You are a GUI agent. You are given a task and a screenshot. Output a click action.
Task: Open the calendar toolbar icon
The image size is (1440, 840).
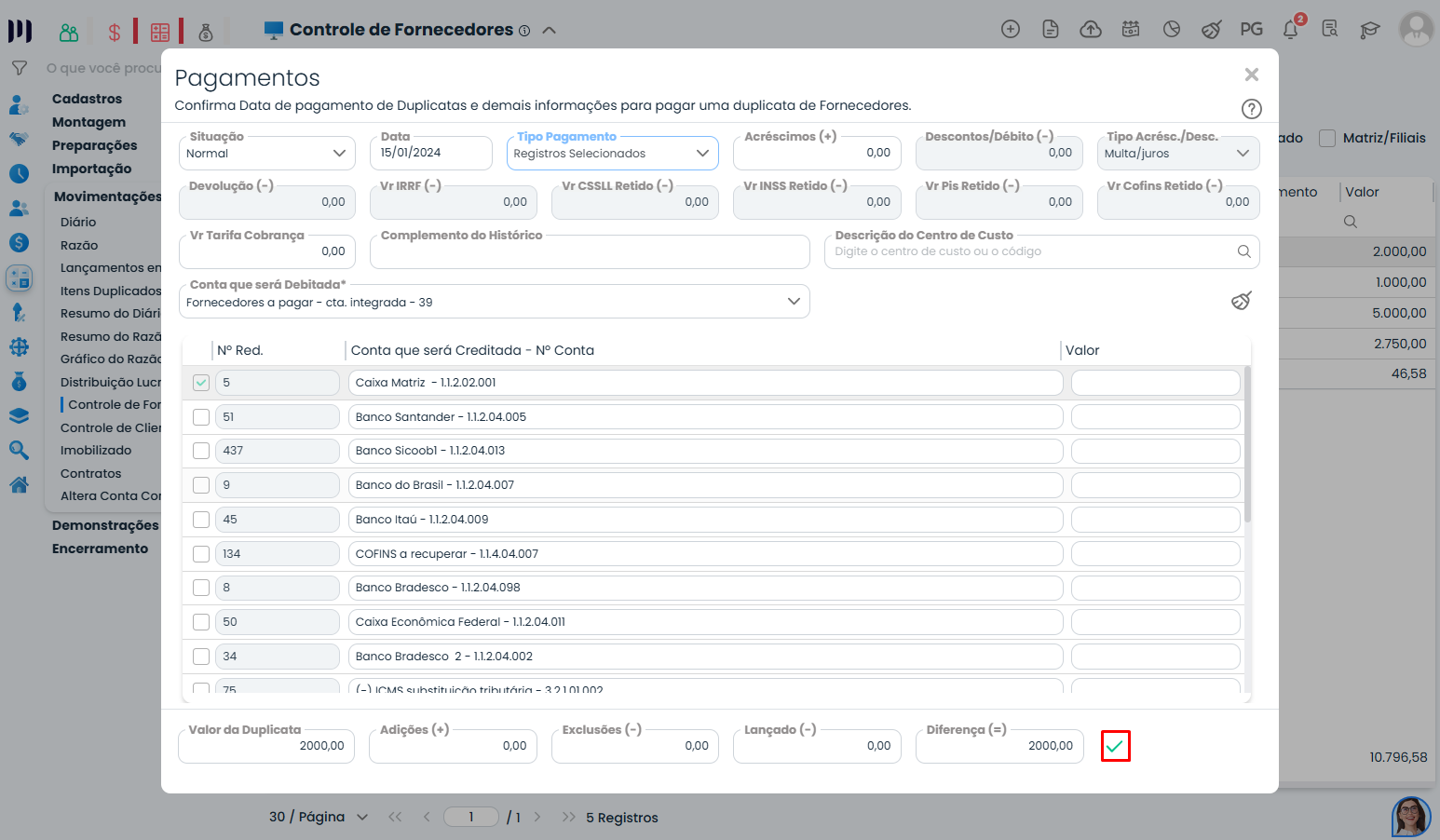1131,30
